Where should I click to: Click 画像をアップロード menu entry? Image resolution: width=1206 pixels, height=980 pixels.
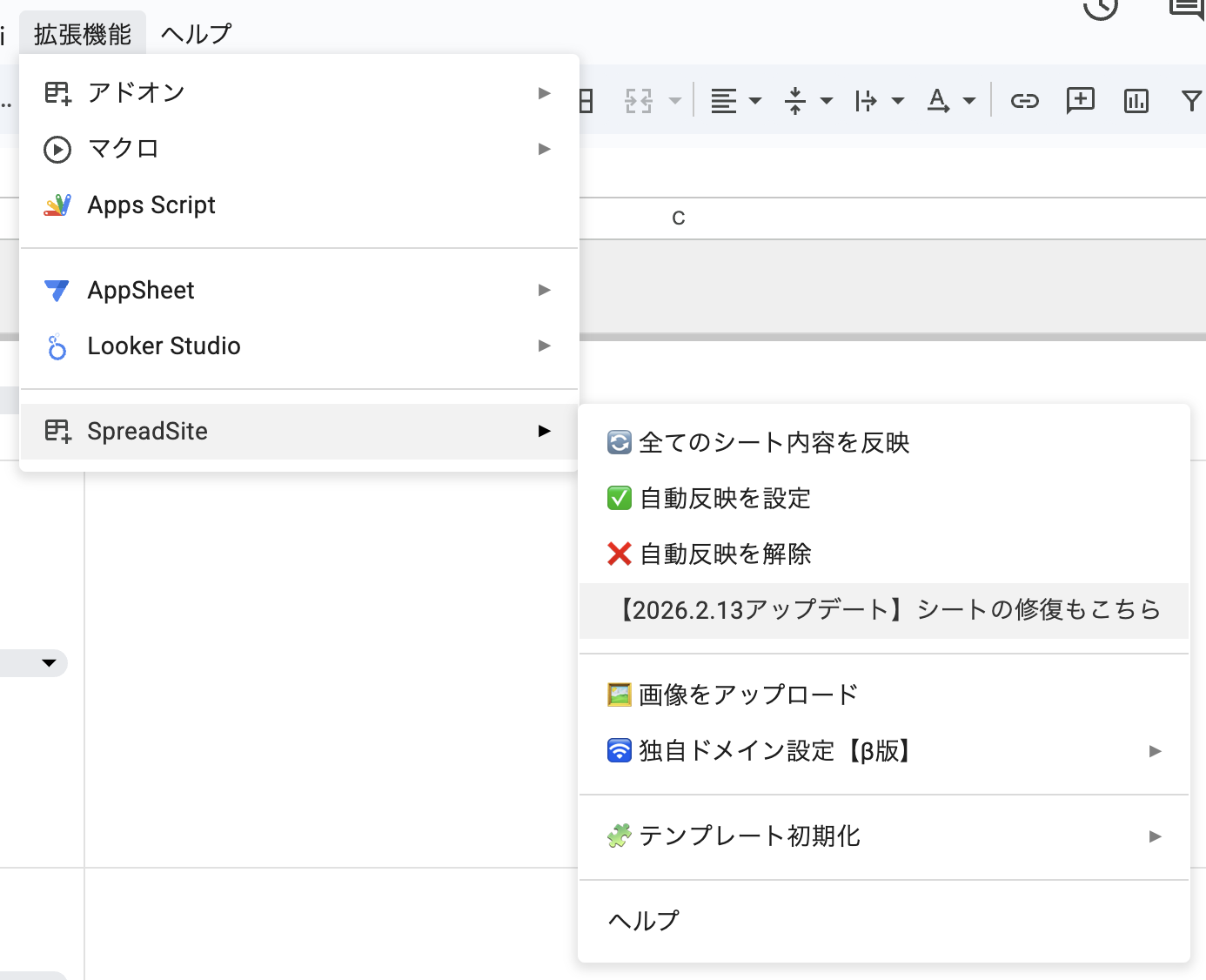coord(748,695)
